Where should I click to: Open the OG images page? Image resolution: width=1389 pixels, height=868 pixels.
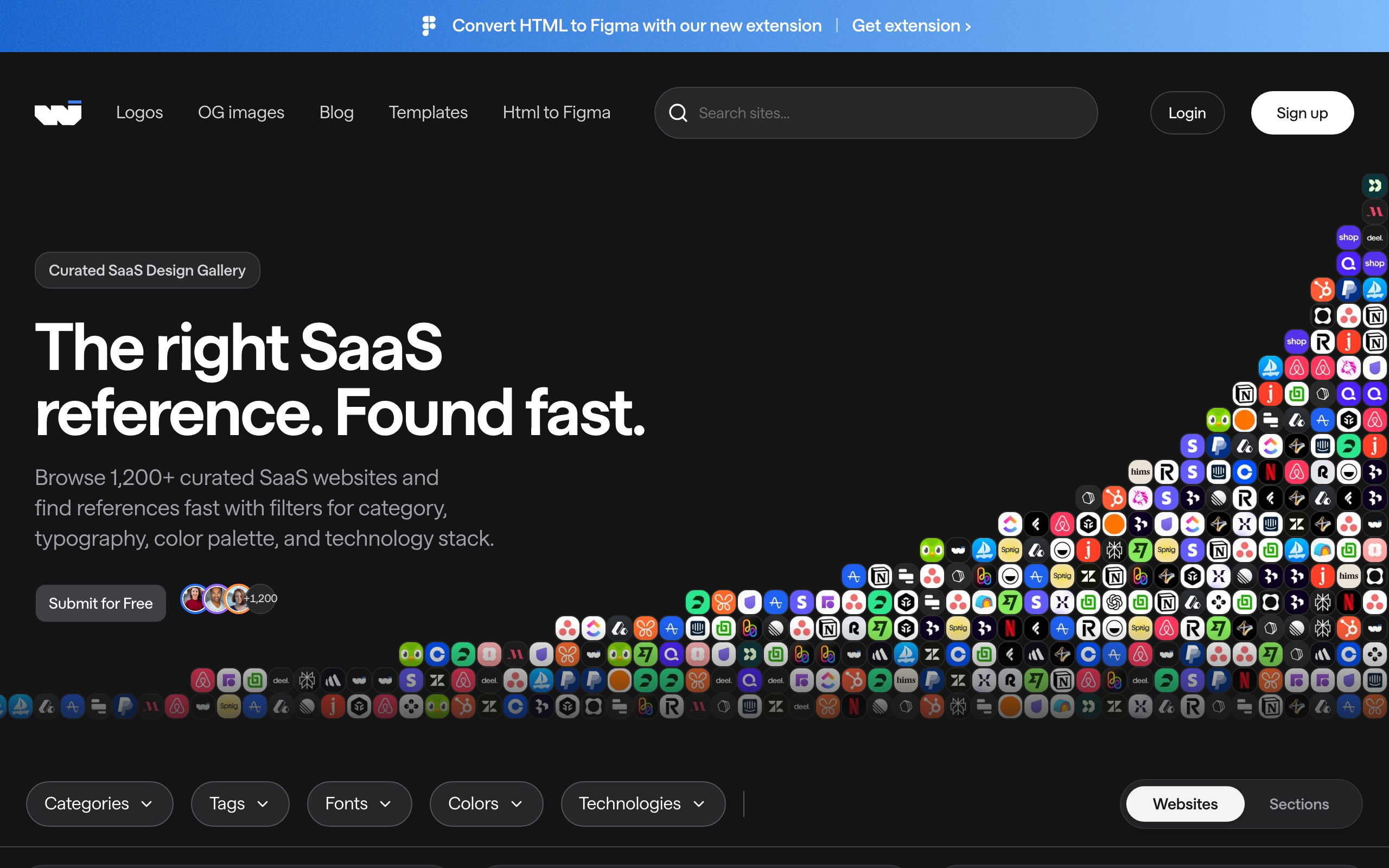tap(241, 112)
